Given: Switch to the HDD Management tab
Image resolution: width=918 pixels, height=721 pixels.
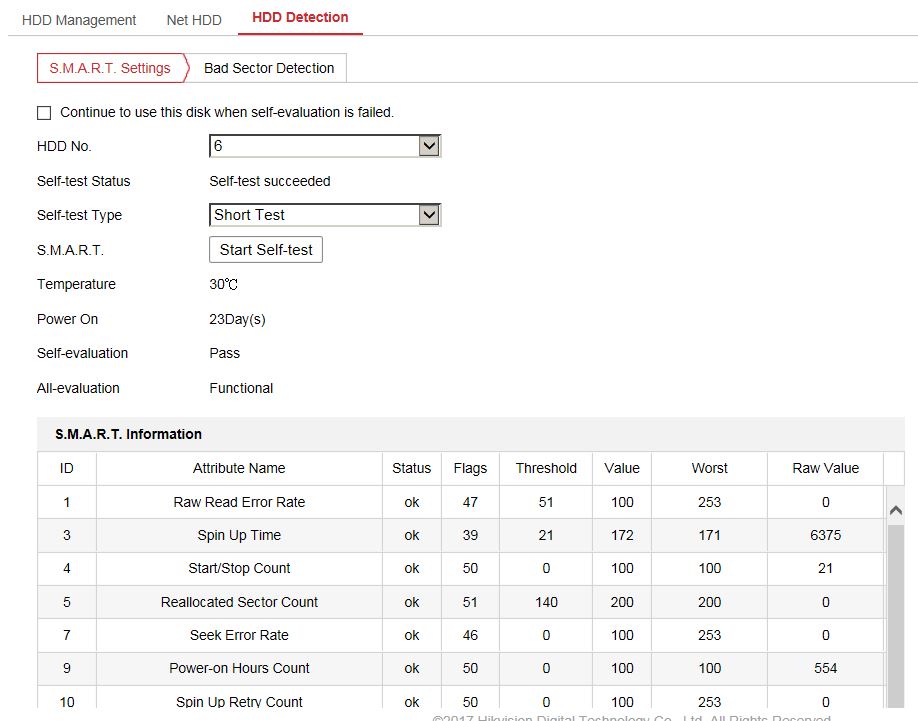Looking at the screenshot, I should pyautogui.click(x=79, y=20).
